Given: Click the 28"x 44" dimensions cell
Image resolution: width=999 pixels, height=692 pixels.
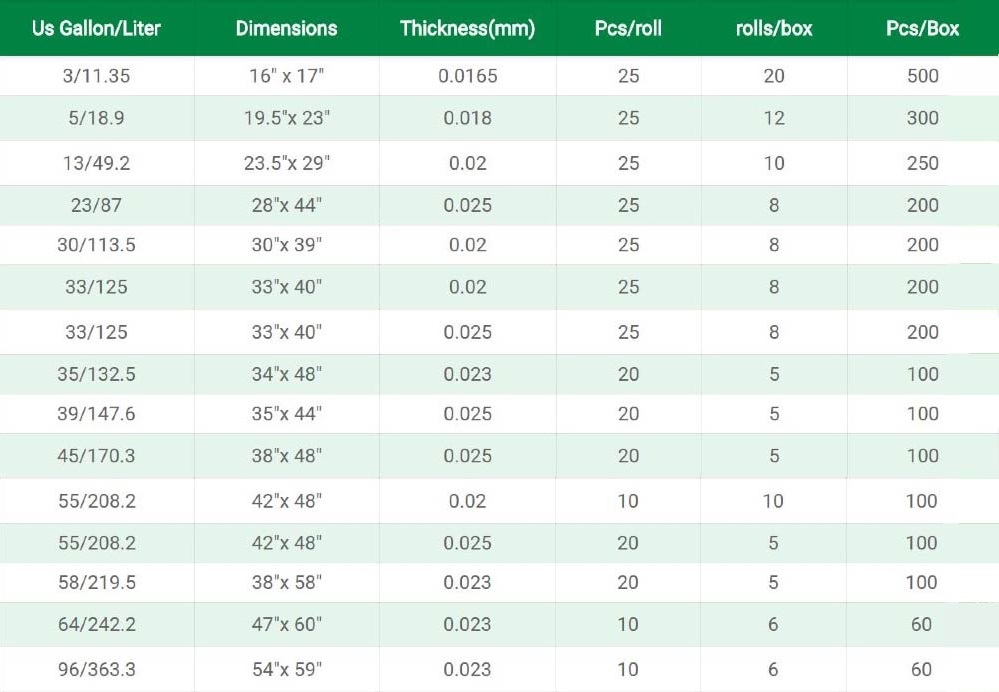Looking at the screenshot, I should pos(287,205).
